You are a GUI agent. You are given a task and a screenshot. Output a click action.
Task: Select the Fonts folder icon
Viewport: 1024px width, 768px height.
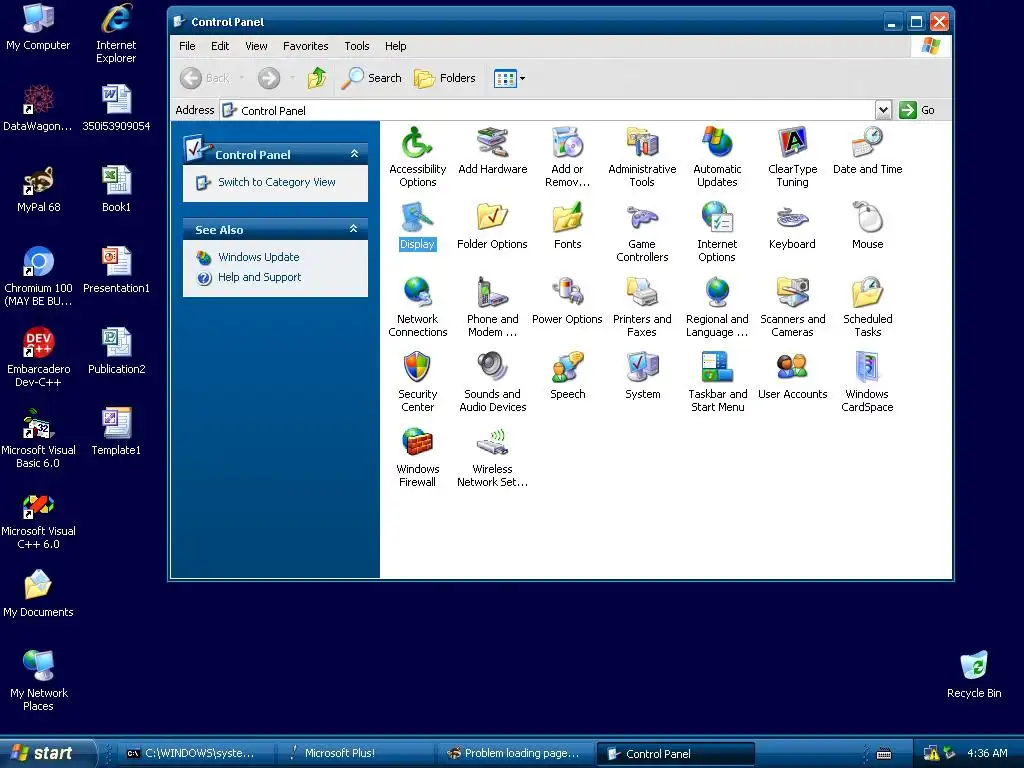coord(568,226)
